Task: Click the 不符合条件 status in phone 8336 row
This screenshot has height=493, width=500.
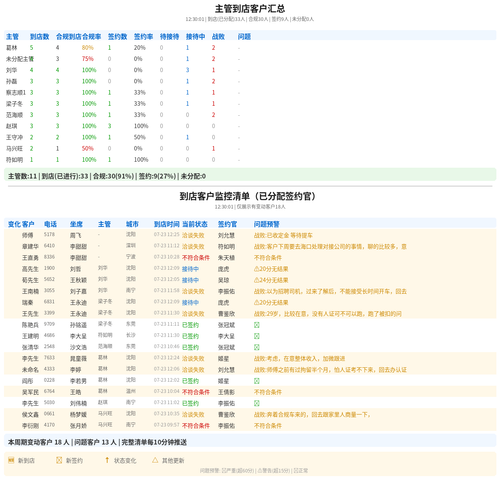Action: (196, 258)
